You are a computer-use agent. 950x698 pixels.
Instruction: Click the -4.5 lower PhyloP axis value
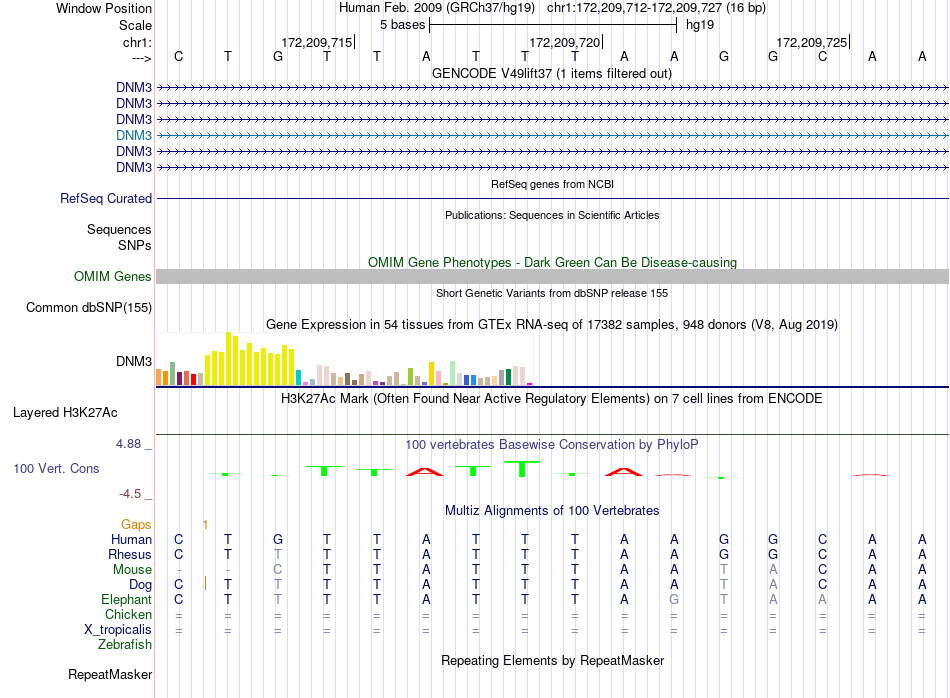click(130, 494)
